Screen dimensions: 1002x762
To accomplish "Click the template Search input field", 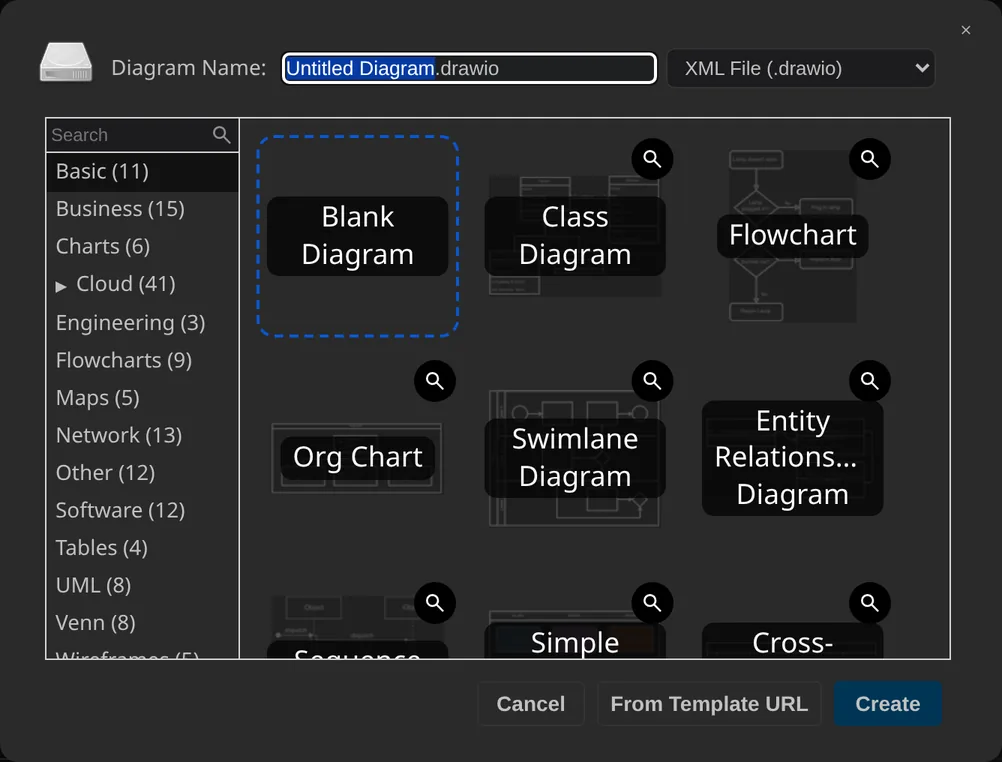I will (x=129, y=135).
